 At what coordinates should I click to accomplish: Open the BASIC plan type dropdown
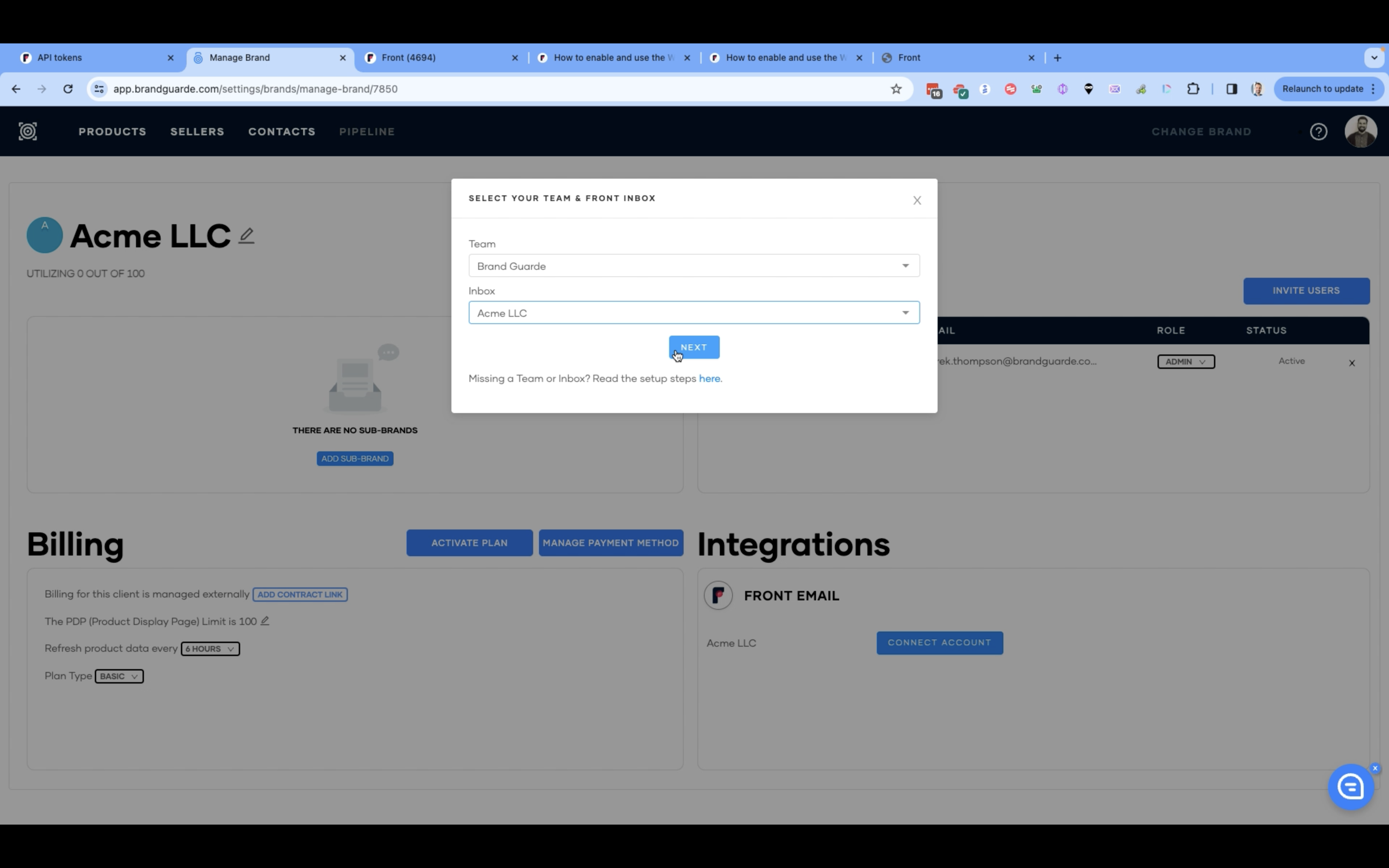click(x=119, y=676)
